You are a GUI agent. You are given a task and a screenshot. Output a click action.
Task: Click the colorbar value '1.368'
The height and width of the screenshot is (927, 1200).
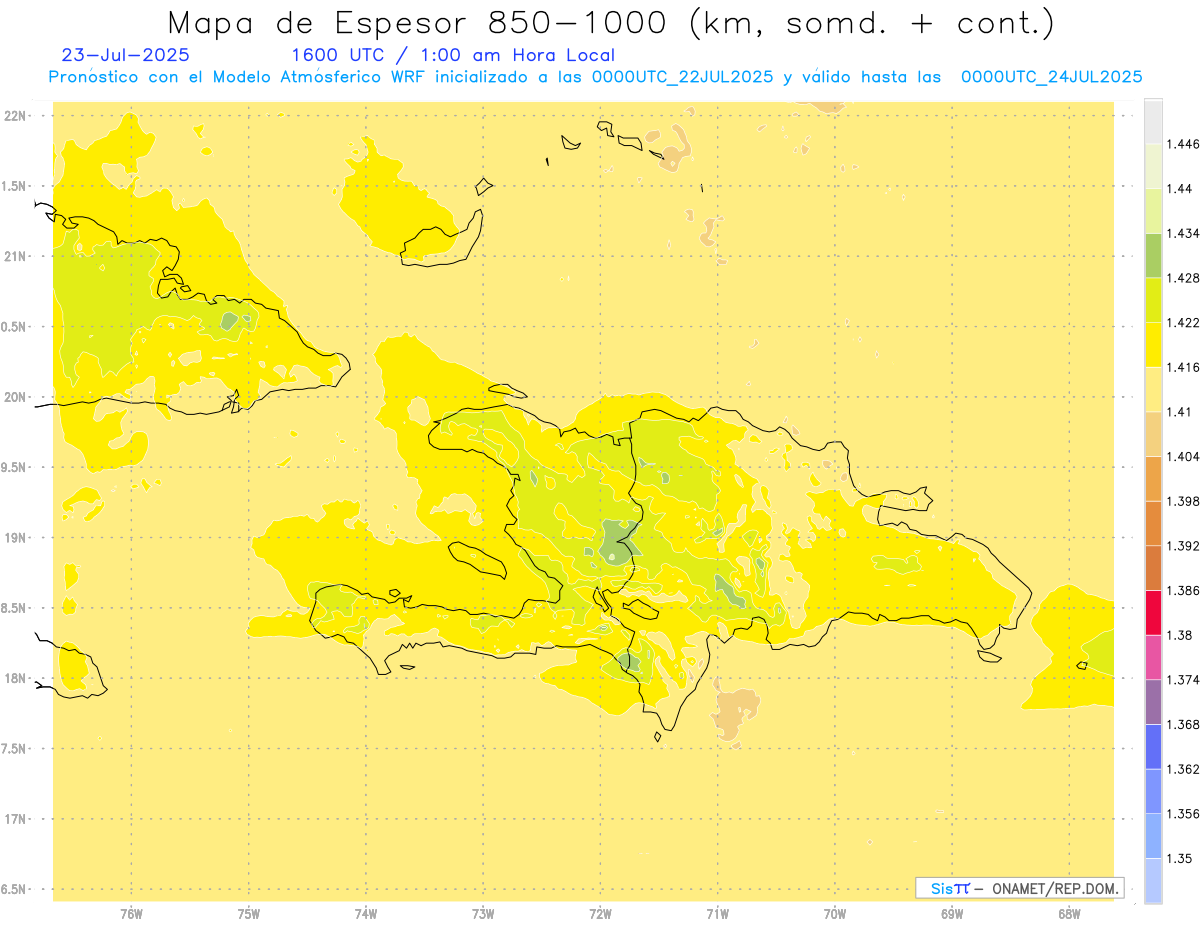click(1183, 724)
